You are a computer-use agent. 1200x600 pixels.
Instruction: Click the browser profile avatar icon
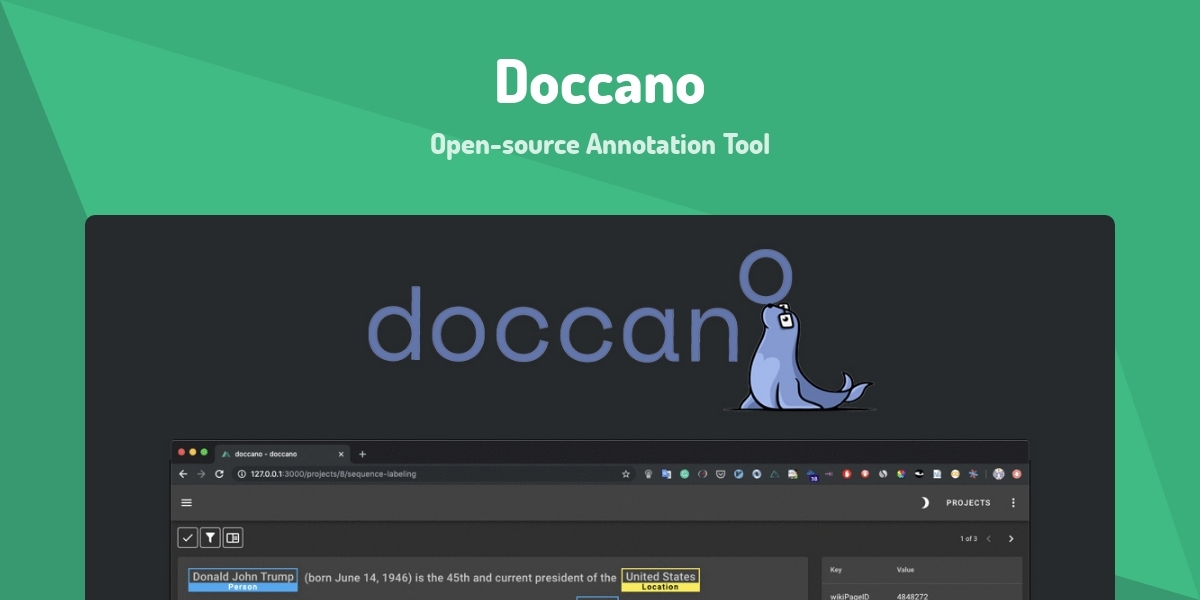click(997, 473)
